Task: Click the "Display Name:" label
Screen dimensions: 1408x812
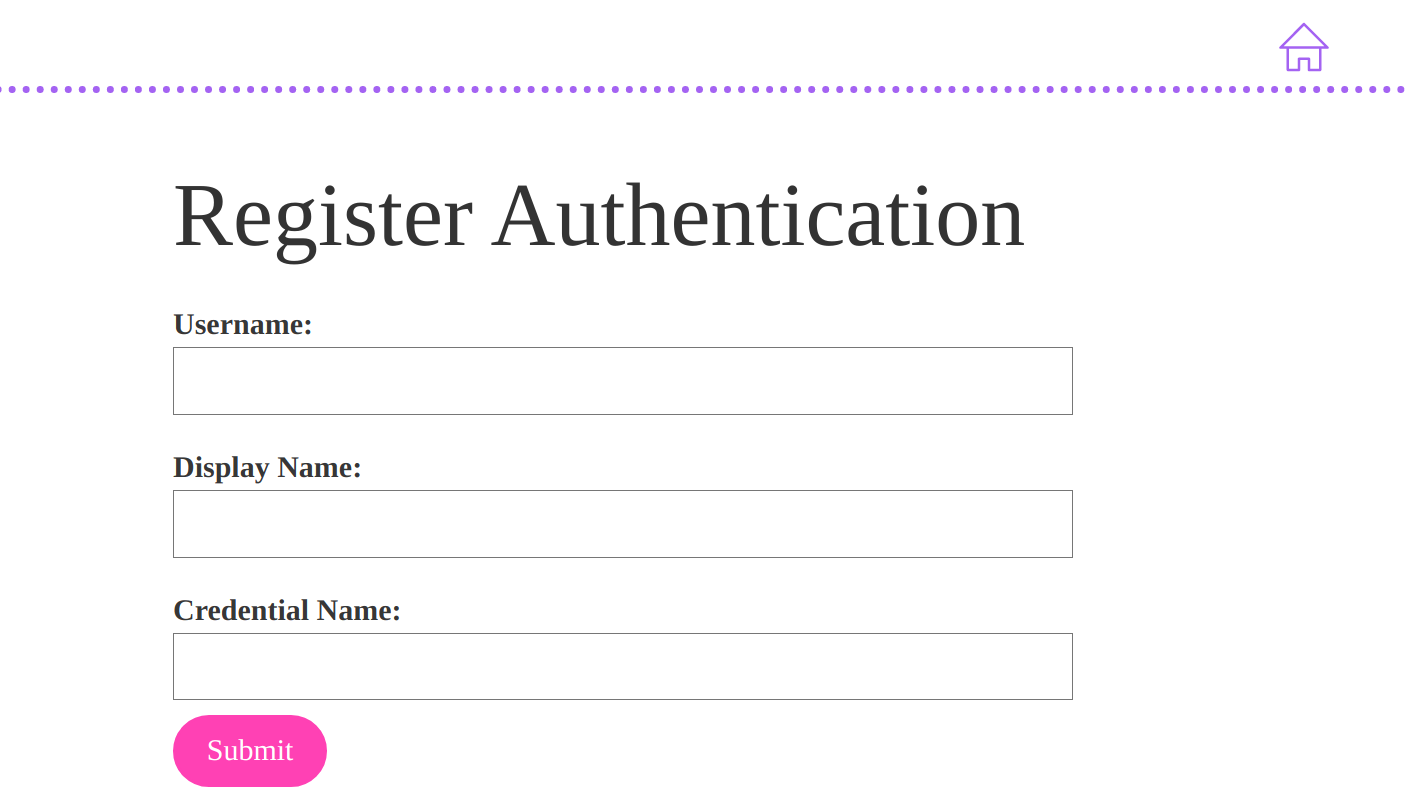Action: pos(267,467)
